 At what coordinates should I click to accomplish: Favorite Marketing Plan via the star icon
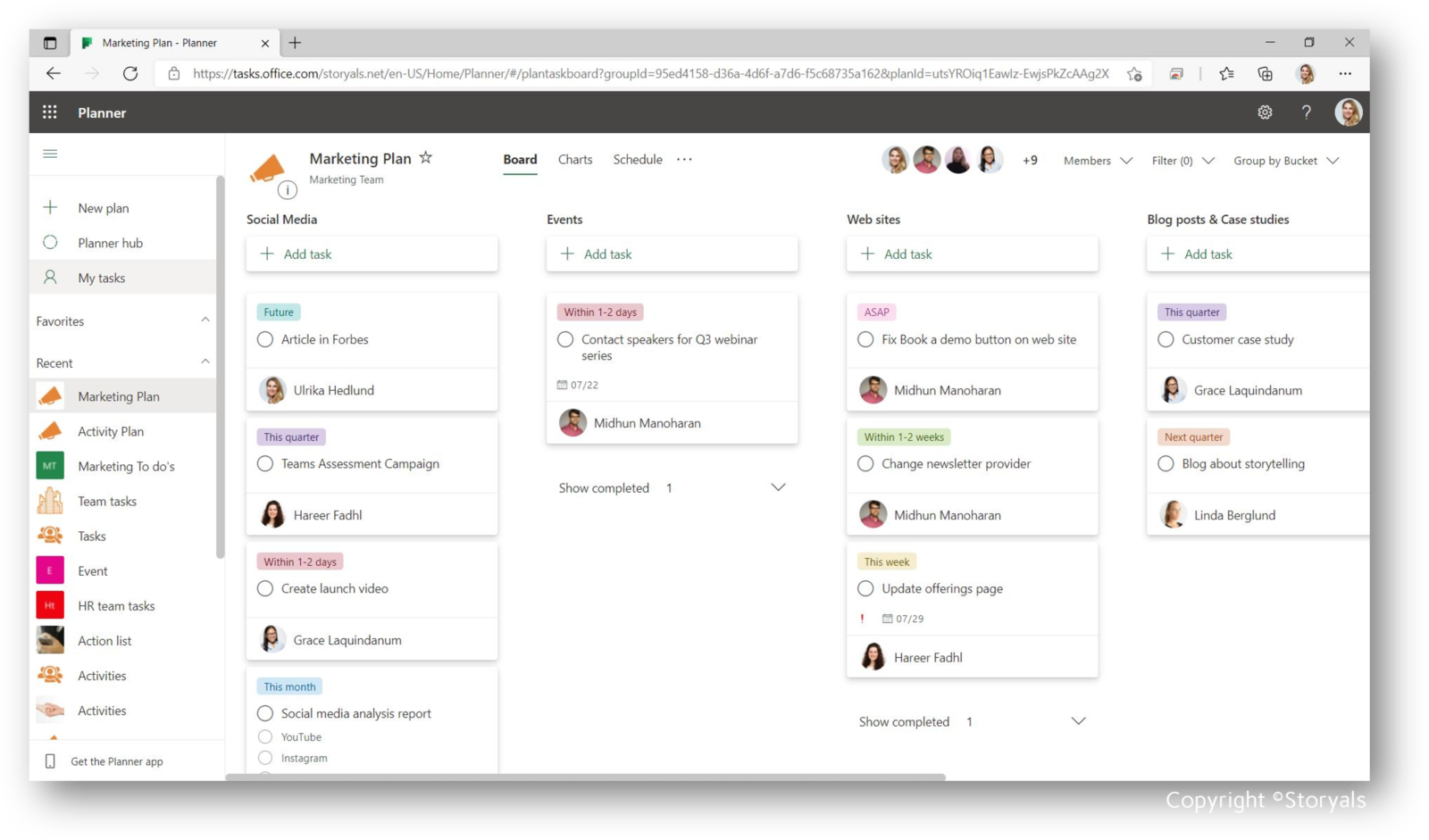tap(426, 157)
